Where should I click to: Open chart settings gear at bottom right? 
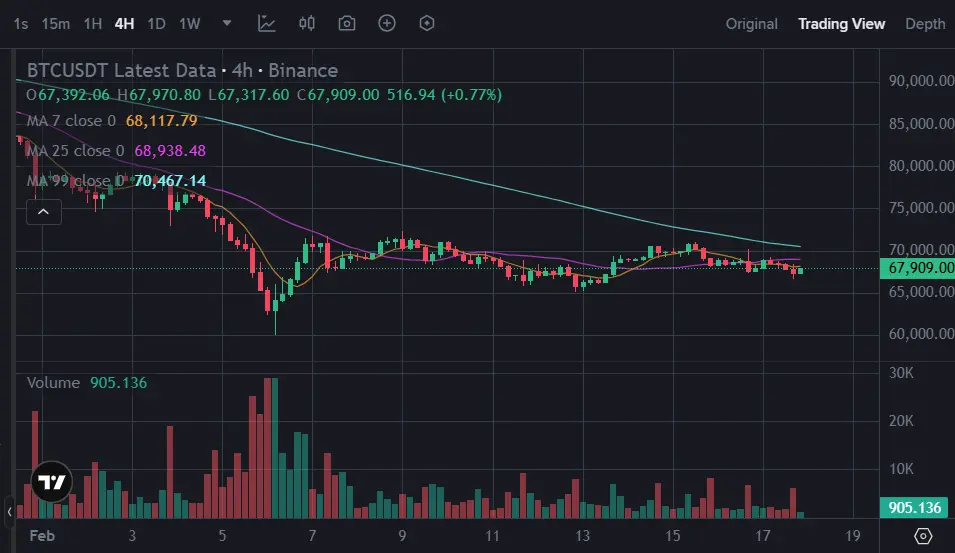[x=923, y=536]
